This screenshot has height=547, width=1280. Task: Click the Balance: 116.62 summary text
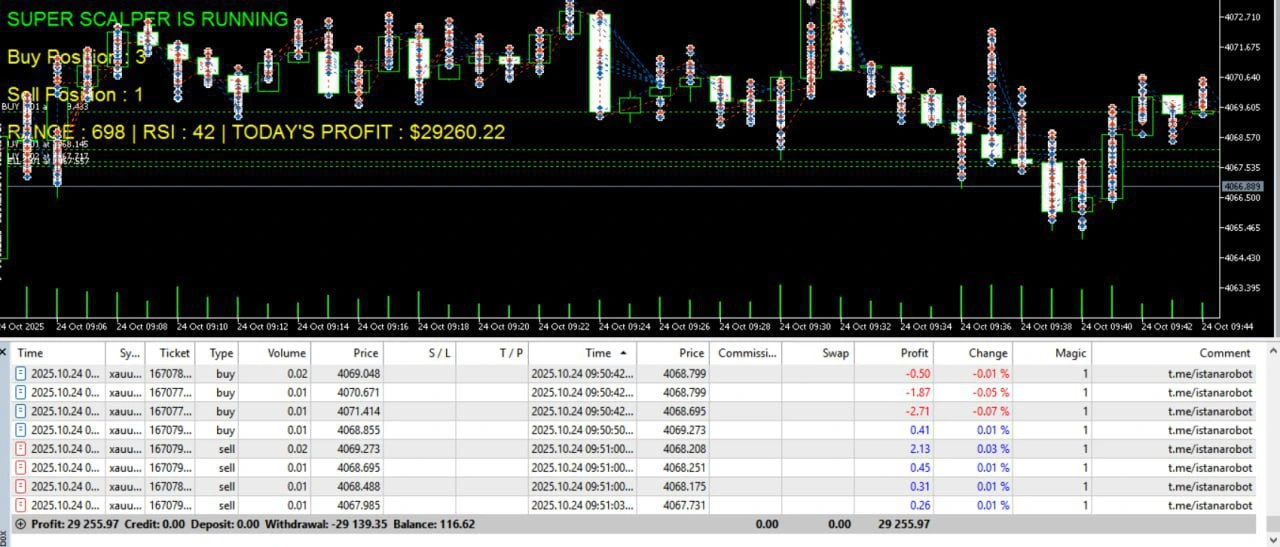(434, 524)
